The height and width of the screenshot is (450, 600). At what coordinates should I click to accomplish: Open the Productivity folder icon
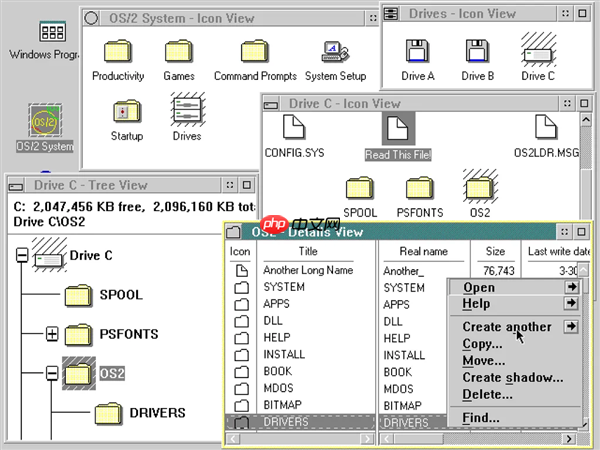[118, 53]
